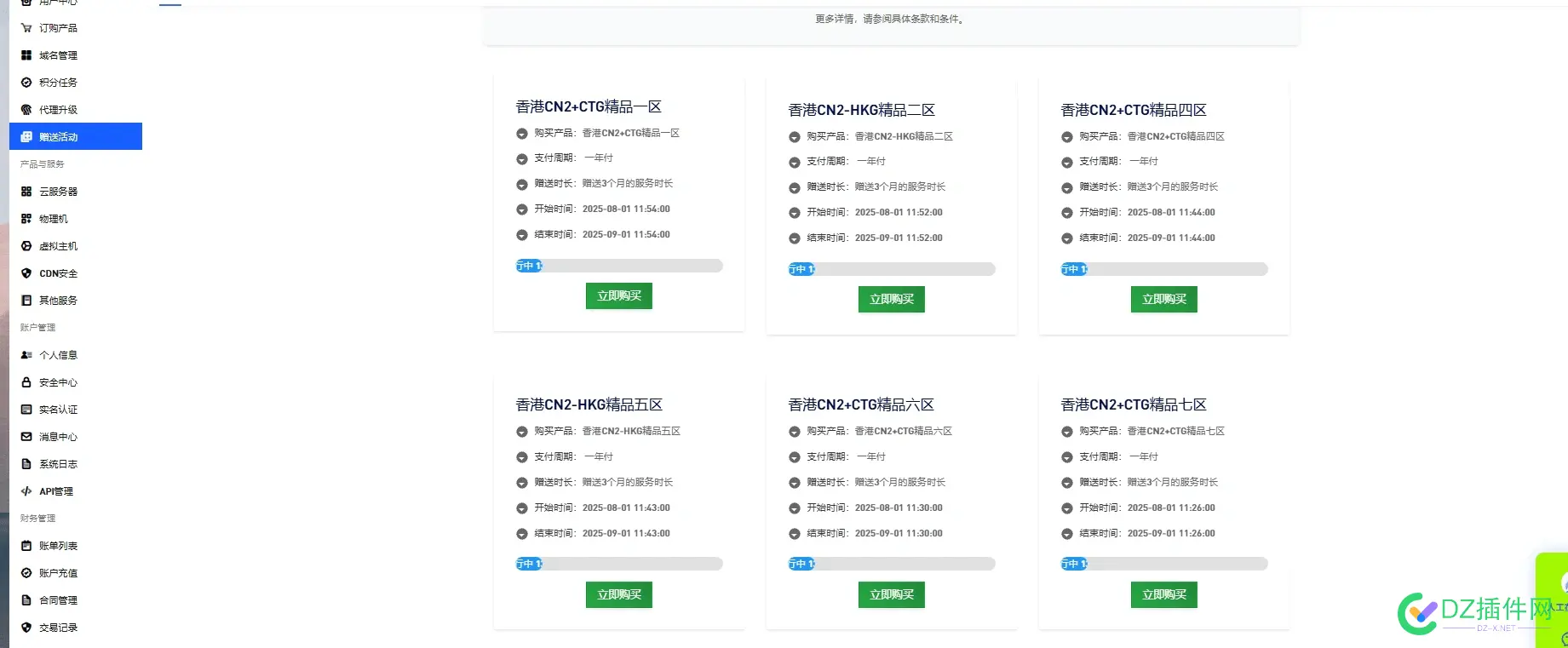Image resolution: width=1568 pixels, height=648 pixels.
Task: Click progress bar on 精品一区 card
Action: pyautogui.click(x=619, y=266)
